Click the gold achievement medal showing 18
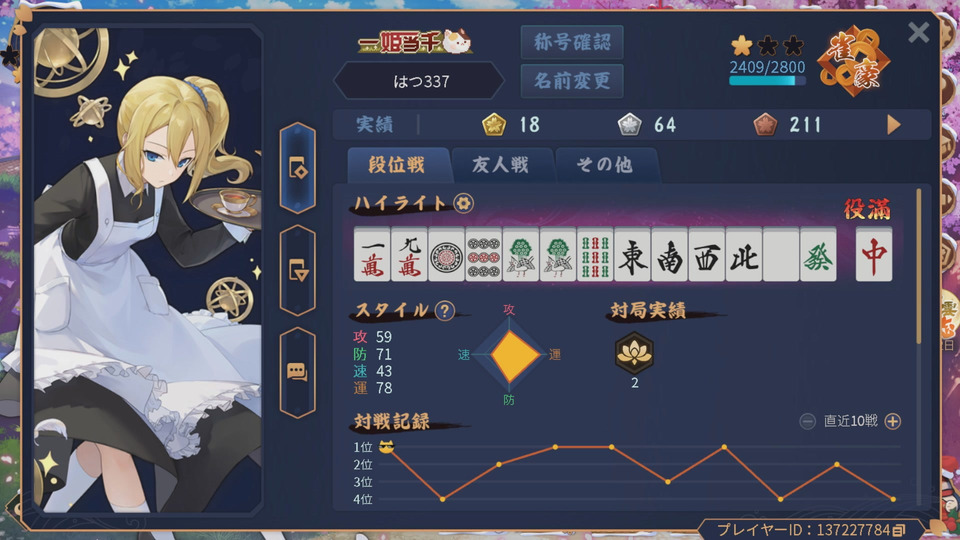The width and height of the screenshot is (960, 540). (x=493, y=124)
